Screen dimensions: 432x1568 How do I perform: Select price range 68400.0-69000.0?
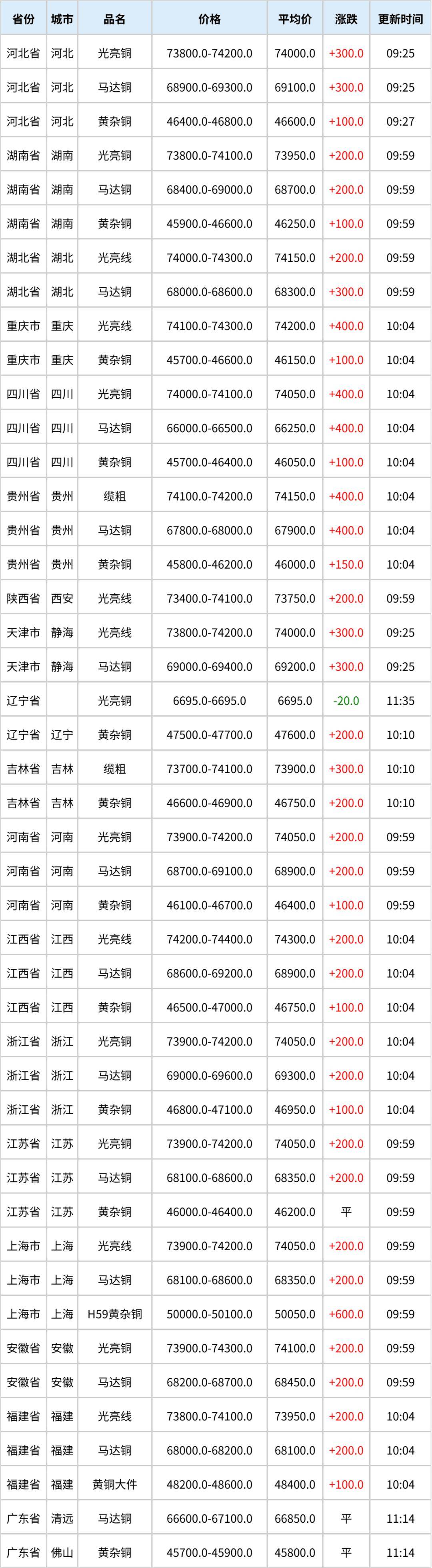pos(209,190)
